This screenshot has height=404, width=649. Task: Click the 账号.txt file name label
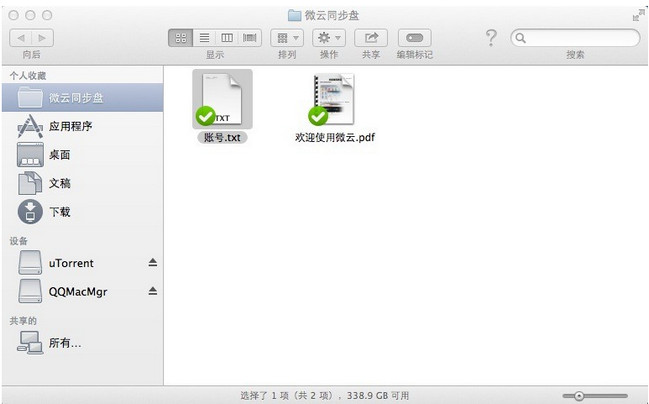tap(222, 137)
